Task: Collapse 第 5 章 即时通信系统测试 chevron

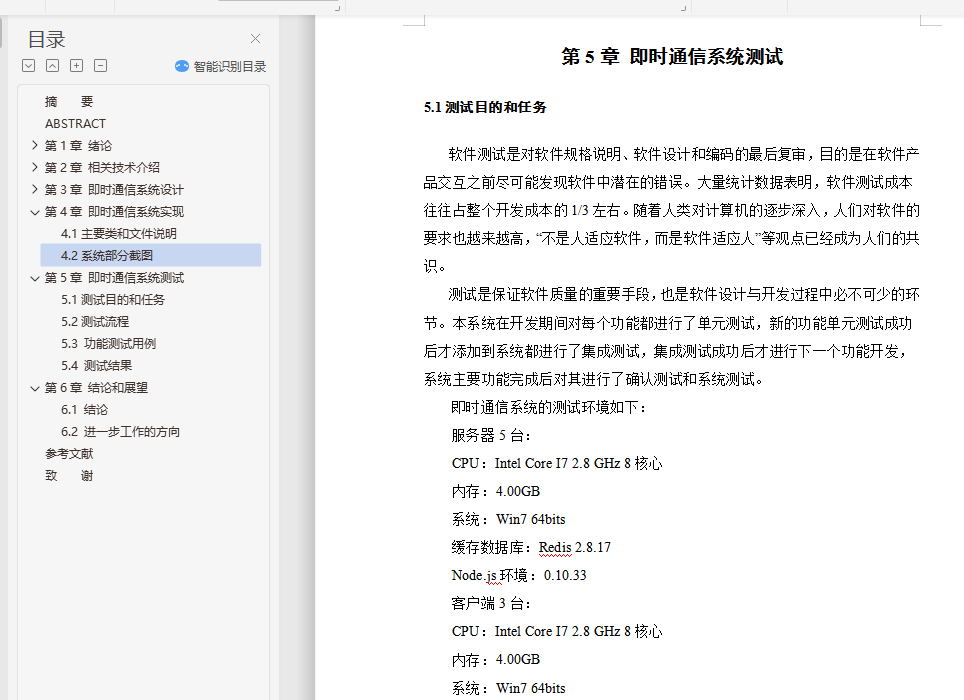Action: [x=34, y=278]
